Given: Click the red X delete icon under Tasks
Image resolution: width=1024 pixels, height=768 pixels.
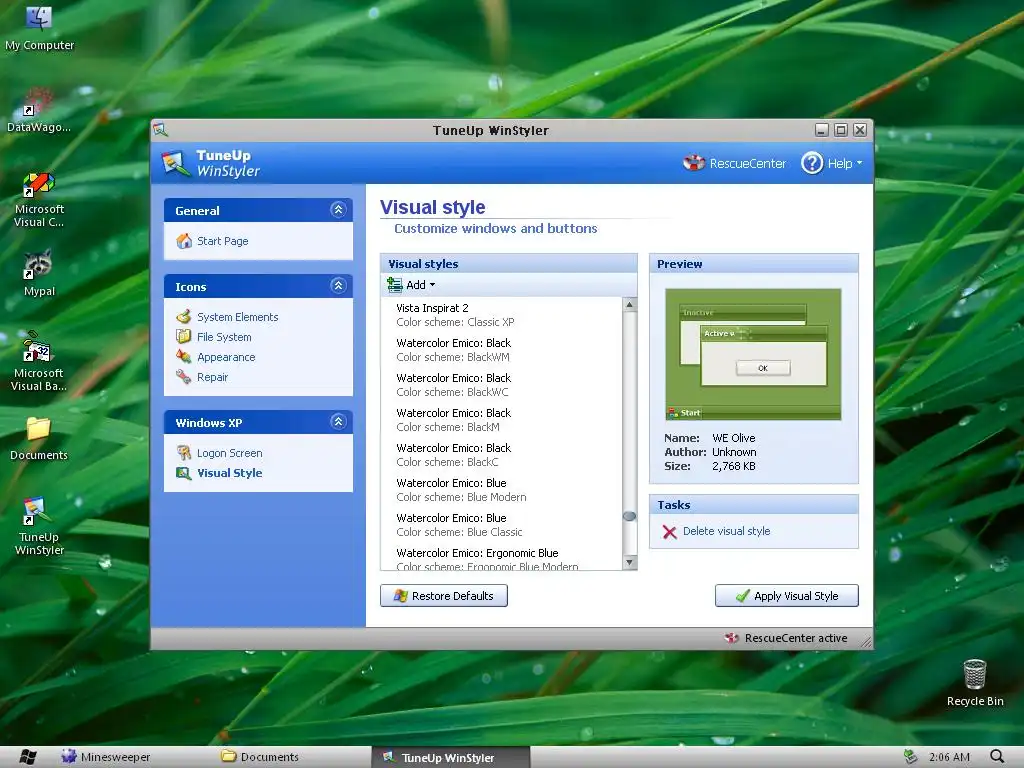Looking at the screenshot, I should [x=669, y=532].
